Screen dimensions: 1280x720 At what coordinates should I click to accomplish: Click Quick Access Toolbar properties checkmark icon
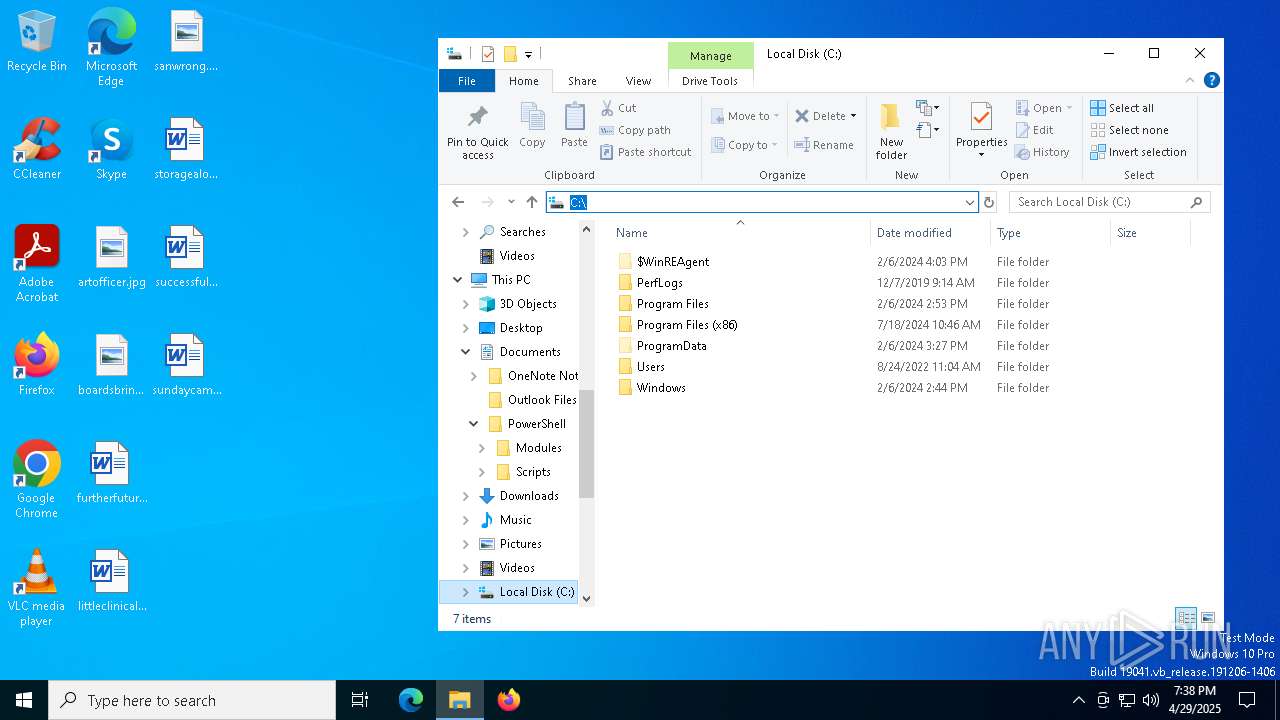pyautogui.click(x=488, y=54)
